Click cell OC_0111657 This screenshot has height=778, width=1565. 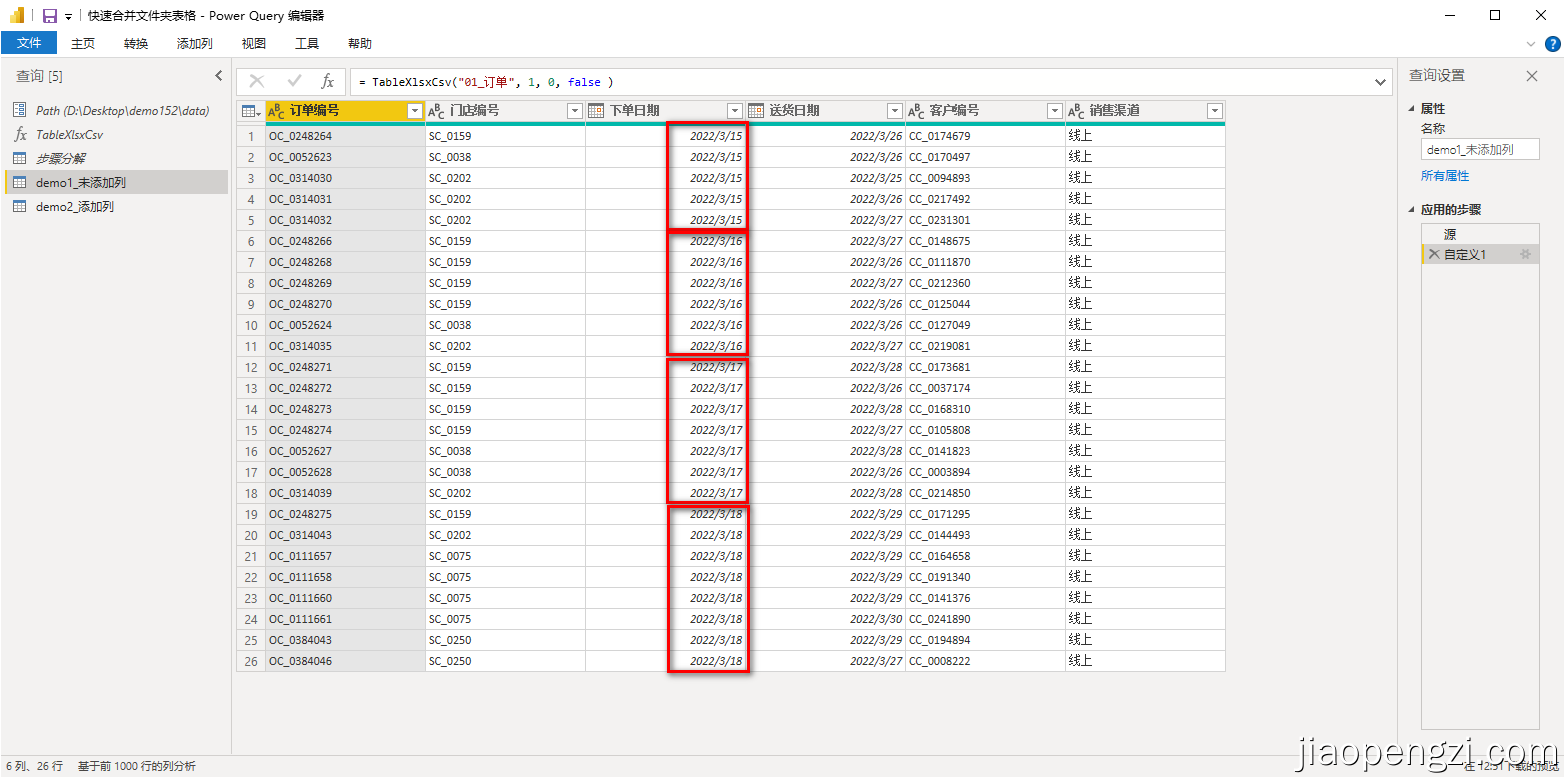coord(346,556)
